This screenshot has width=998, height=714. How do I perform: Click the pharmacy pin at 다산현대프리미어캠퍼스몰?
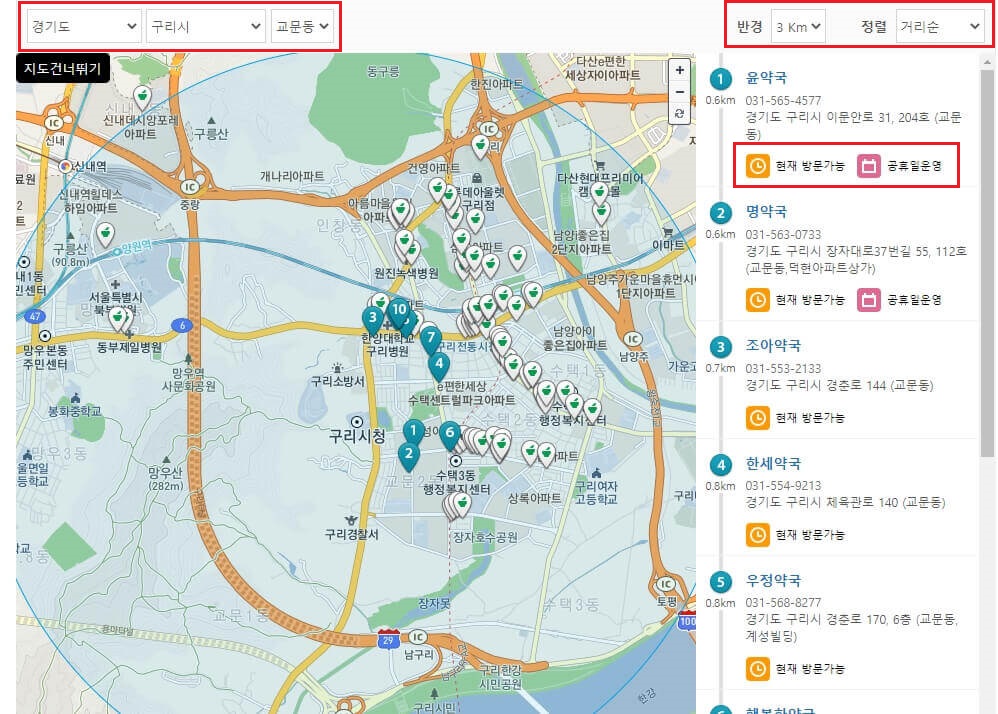[x=600, y=193]
